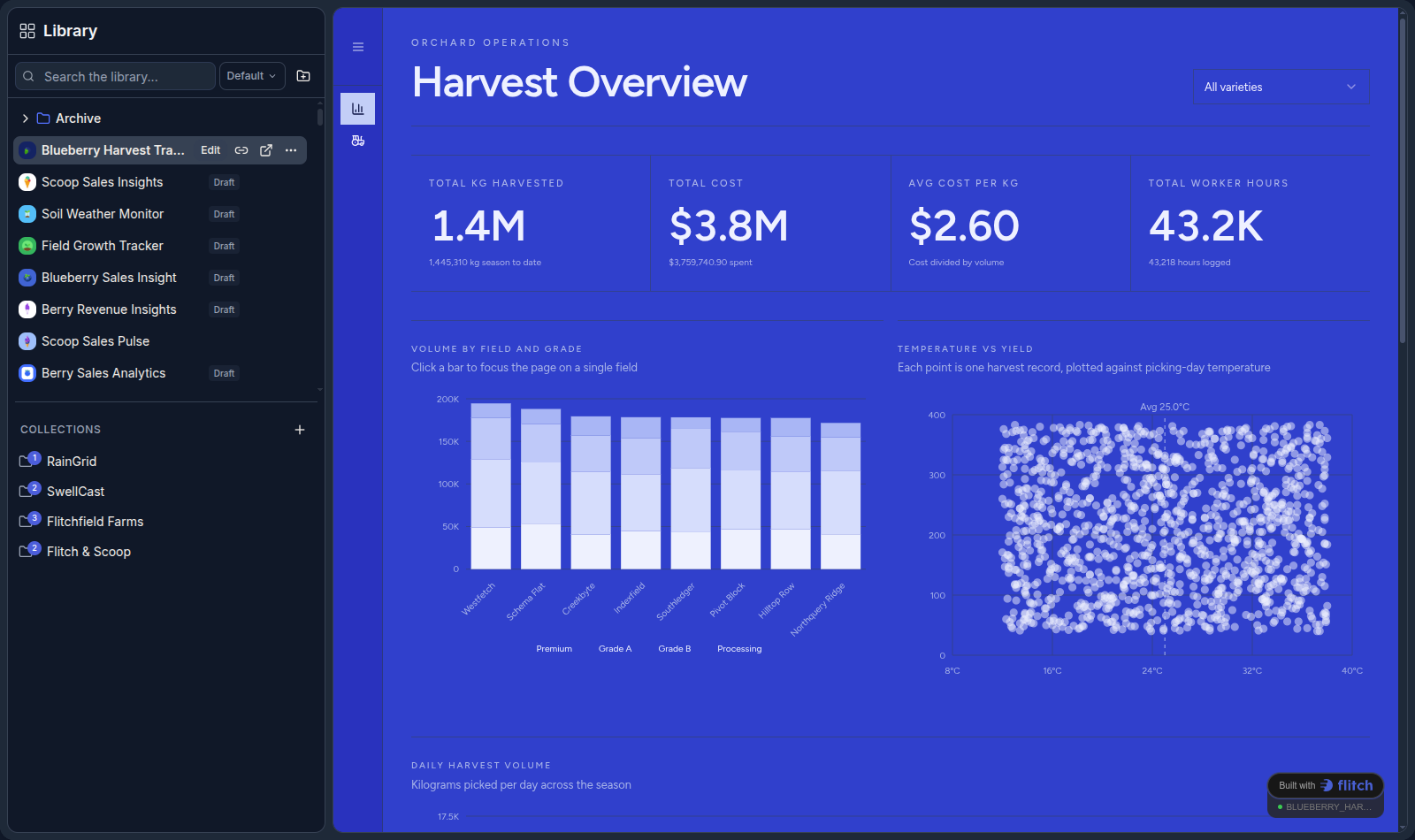Open the All varieties dropdown
1415x840 pixels.
point(1281,87)
